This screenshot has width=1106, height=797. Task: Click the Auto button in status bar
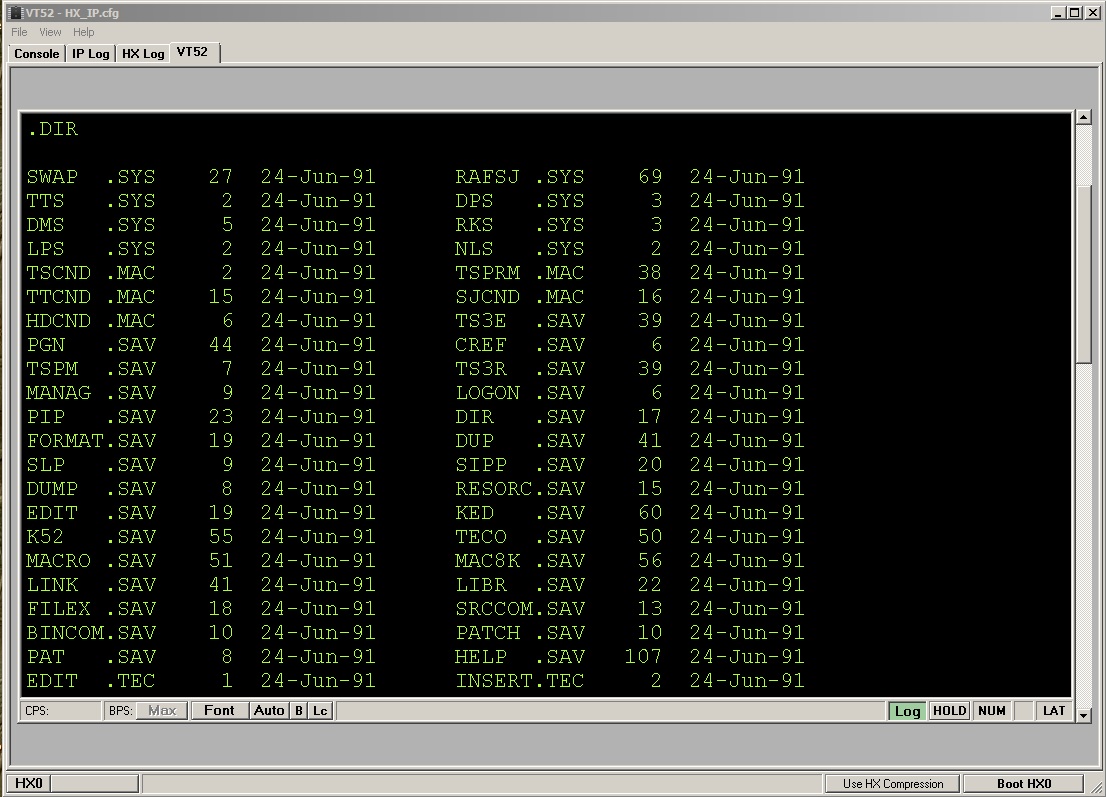tap(269, 711)
